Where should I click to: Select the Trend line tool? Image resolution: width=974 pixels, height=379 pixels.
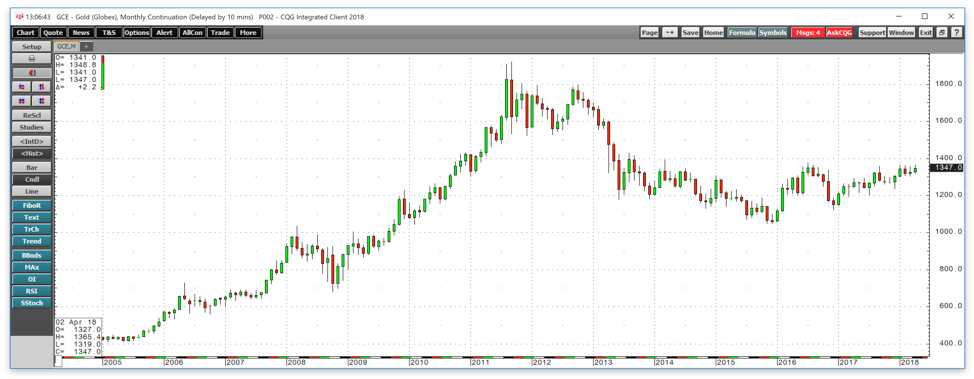click(32, 241)
